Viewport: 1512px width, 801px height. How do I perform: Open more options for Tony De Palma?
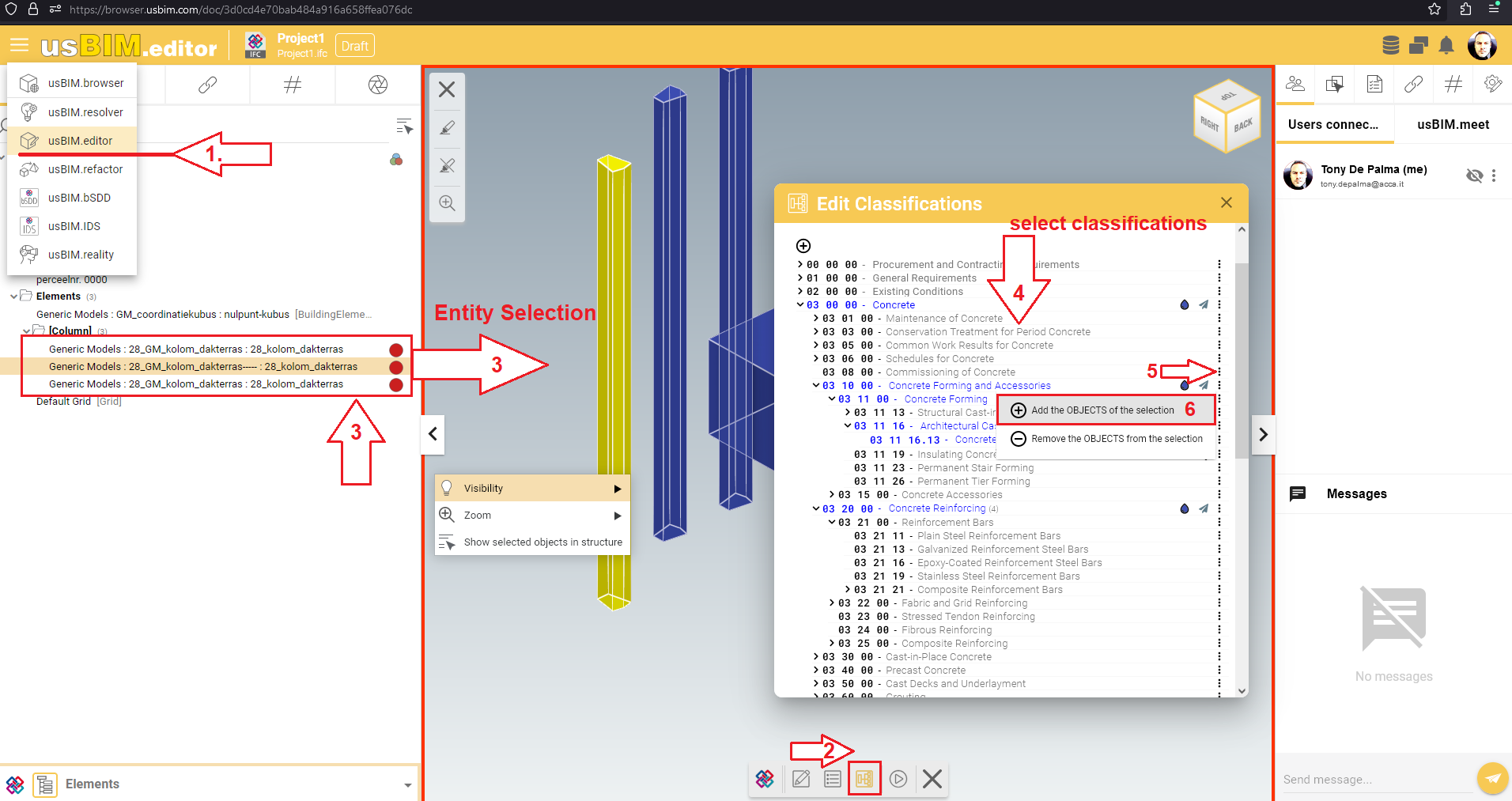1494,176
